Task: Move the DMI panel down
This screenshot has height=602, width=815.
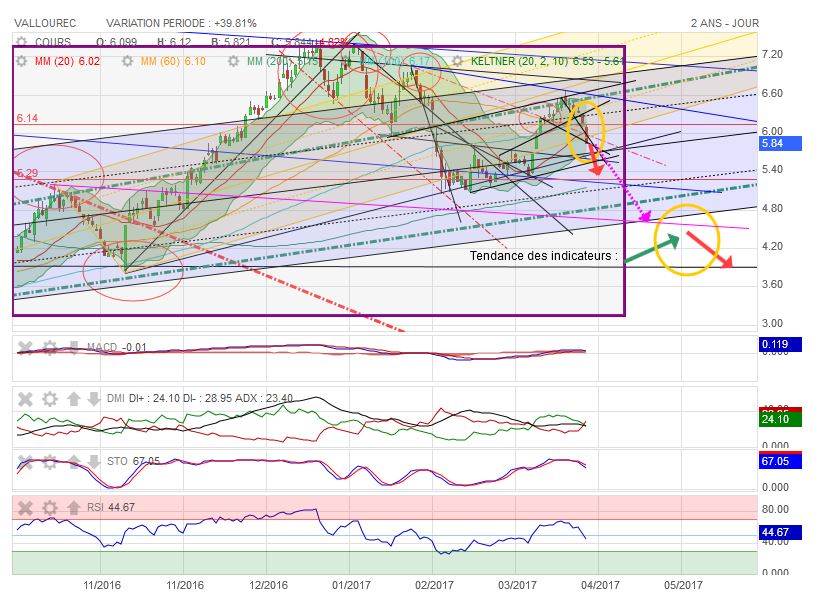Action: (x=94, y=399)
